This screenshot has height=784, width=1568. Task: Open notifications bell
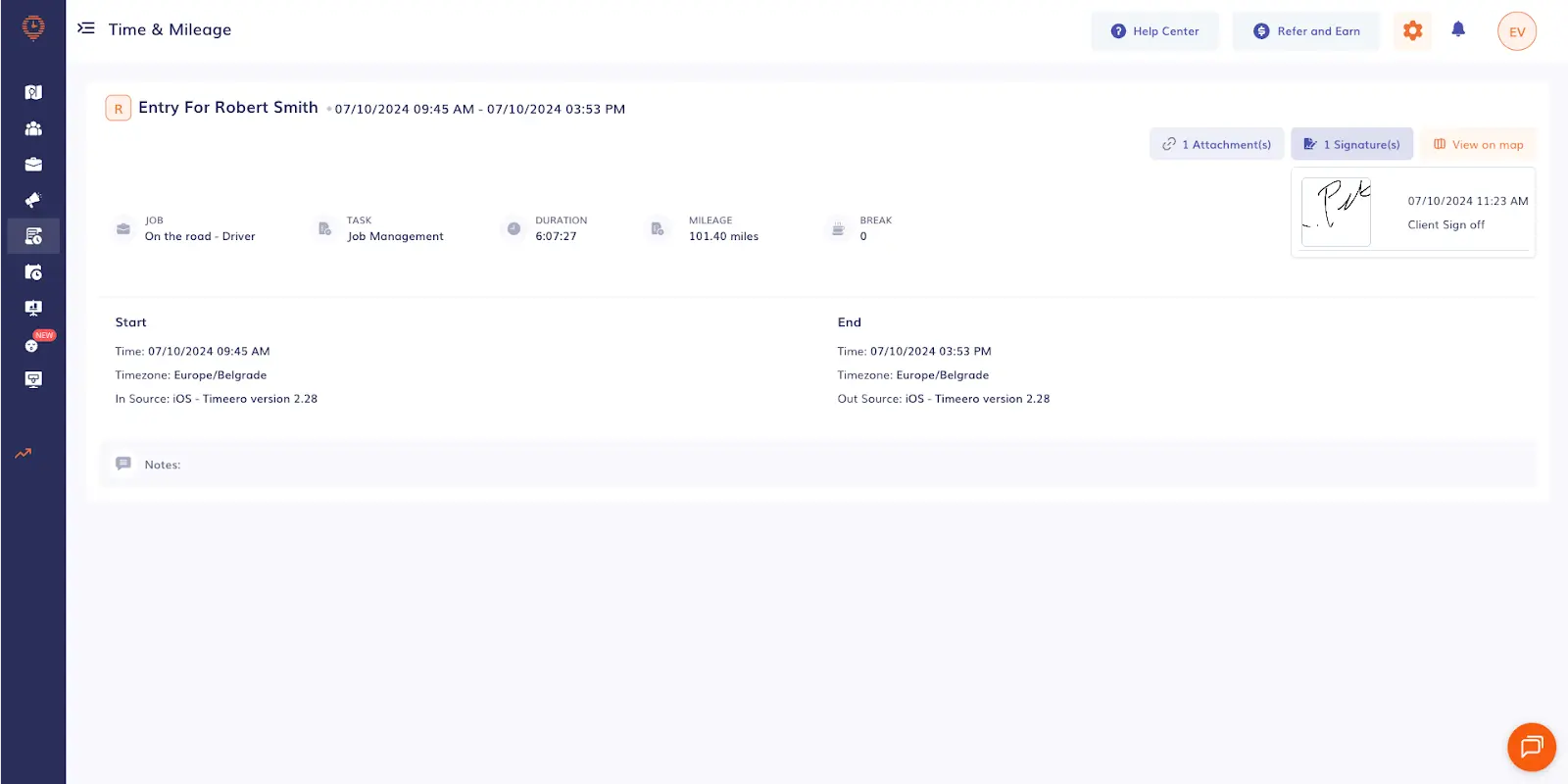1458,29
